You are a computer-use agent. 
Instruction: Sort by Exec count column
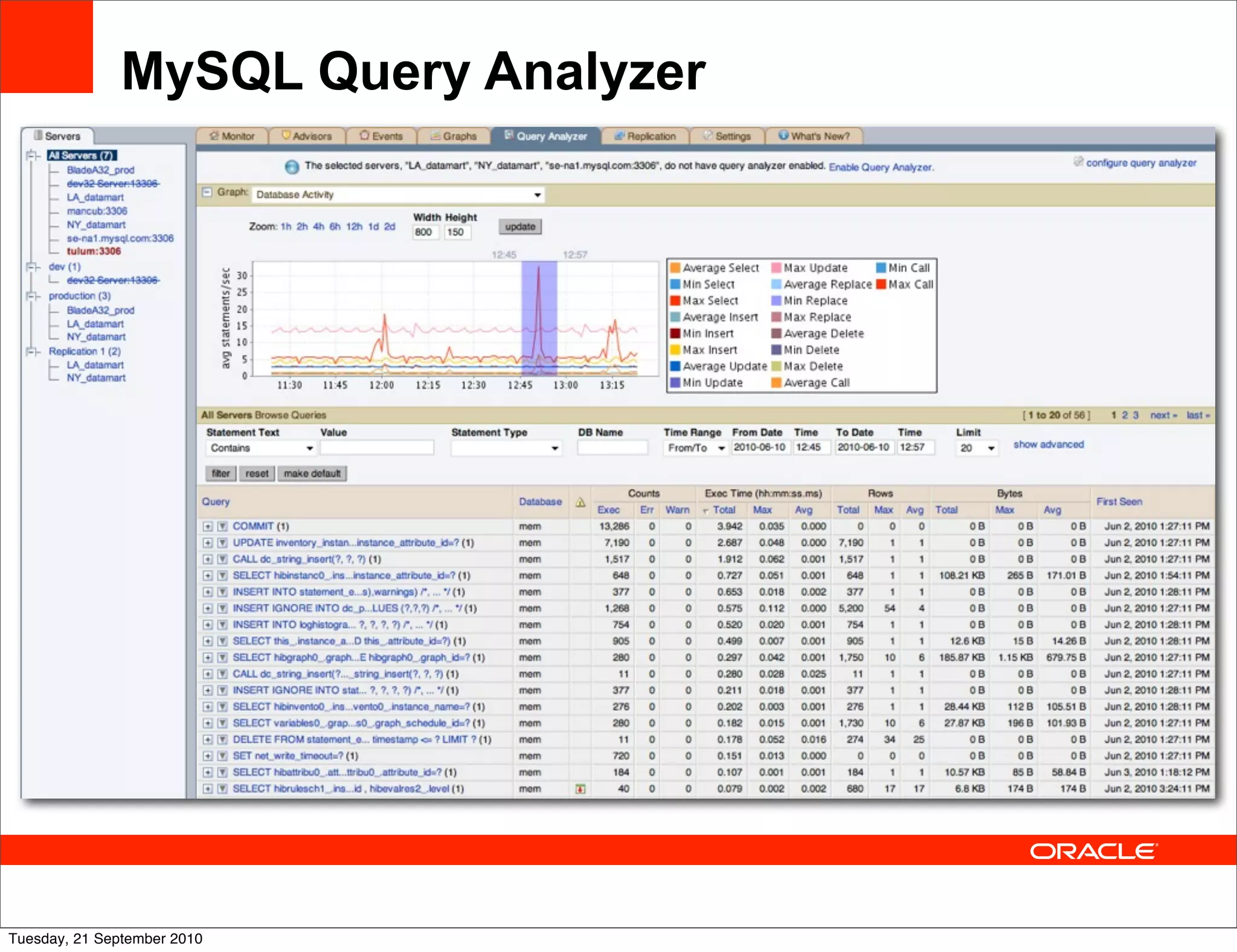click(608, 510)
